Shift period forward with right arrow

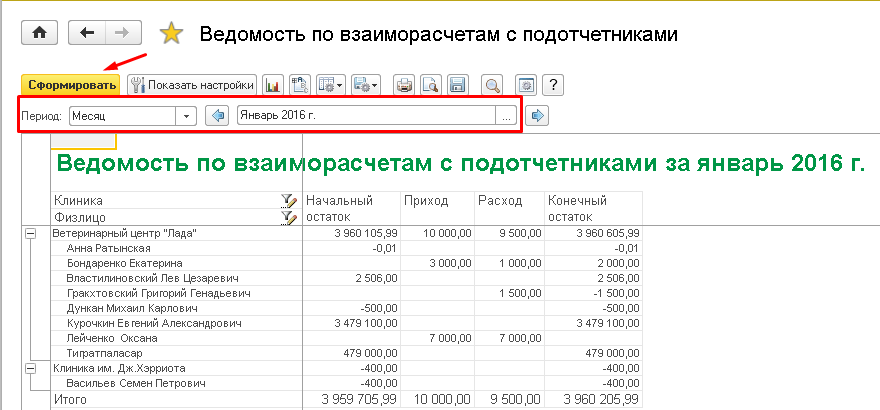pos(538,116)
